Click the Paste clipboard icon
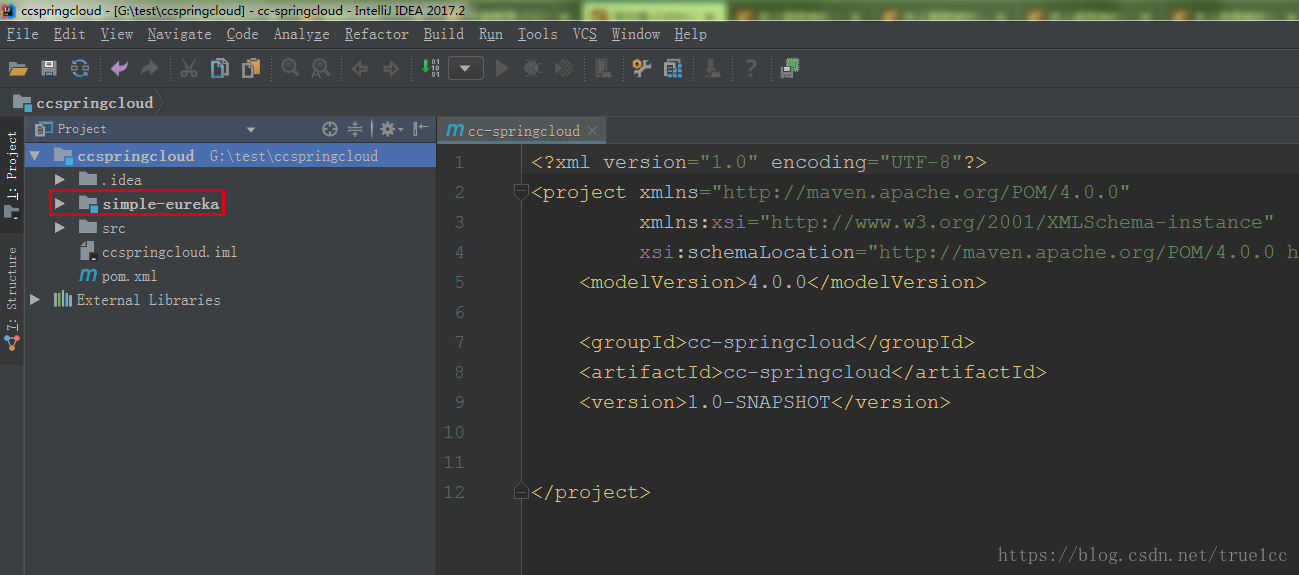Screen dimensions: 1299x575 click(251, 68)
